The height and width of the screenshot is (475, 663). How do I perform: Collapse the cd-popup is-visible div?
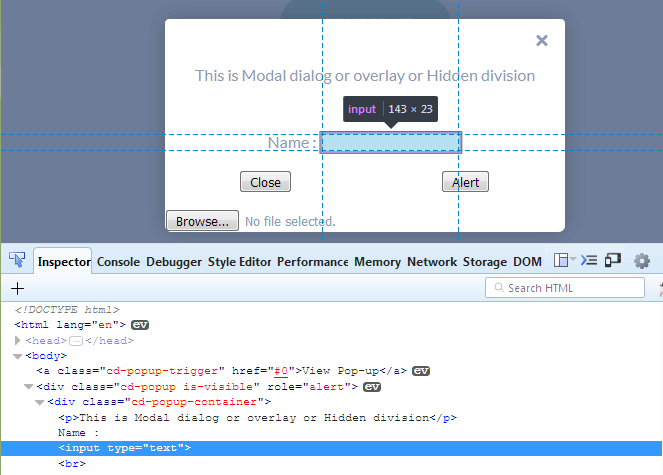pos(28,387)
